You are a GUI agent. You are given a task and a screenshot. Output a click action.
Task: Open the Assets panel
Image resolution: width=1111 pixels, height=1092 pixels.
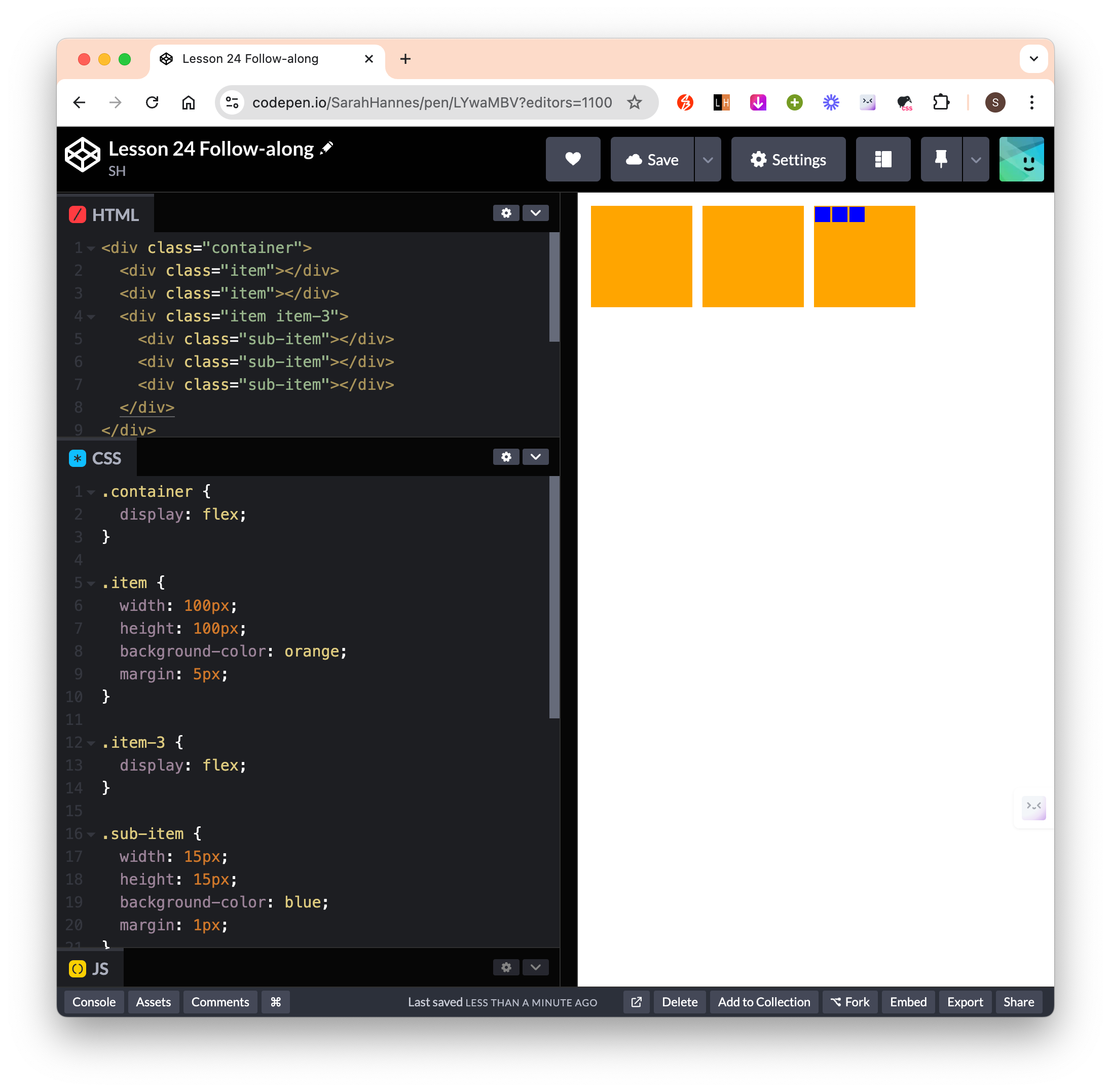point(154,1002)
